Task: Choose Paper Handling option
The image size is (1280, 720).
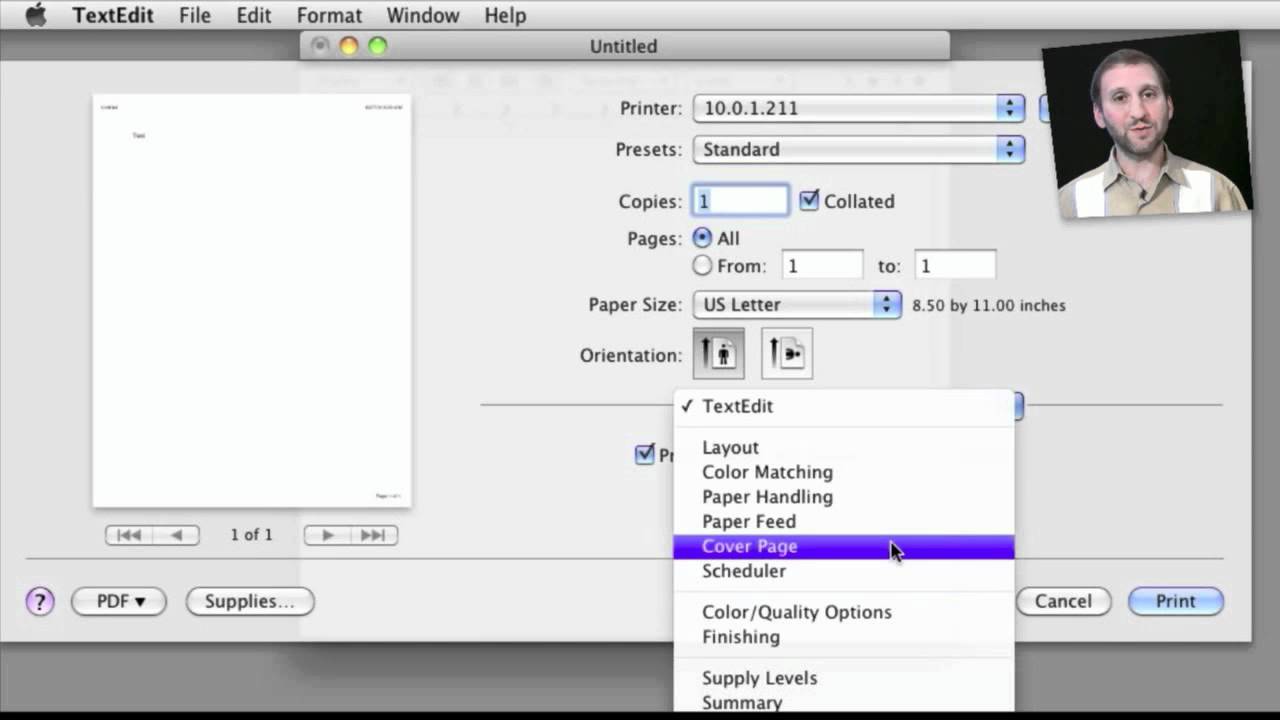Action: click(x=844, y=497)
